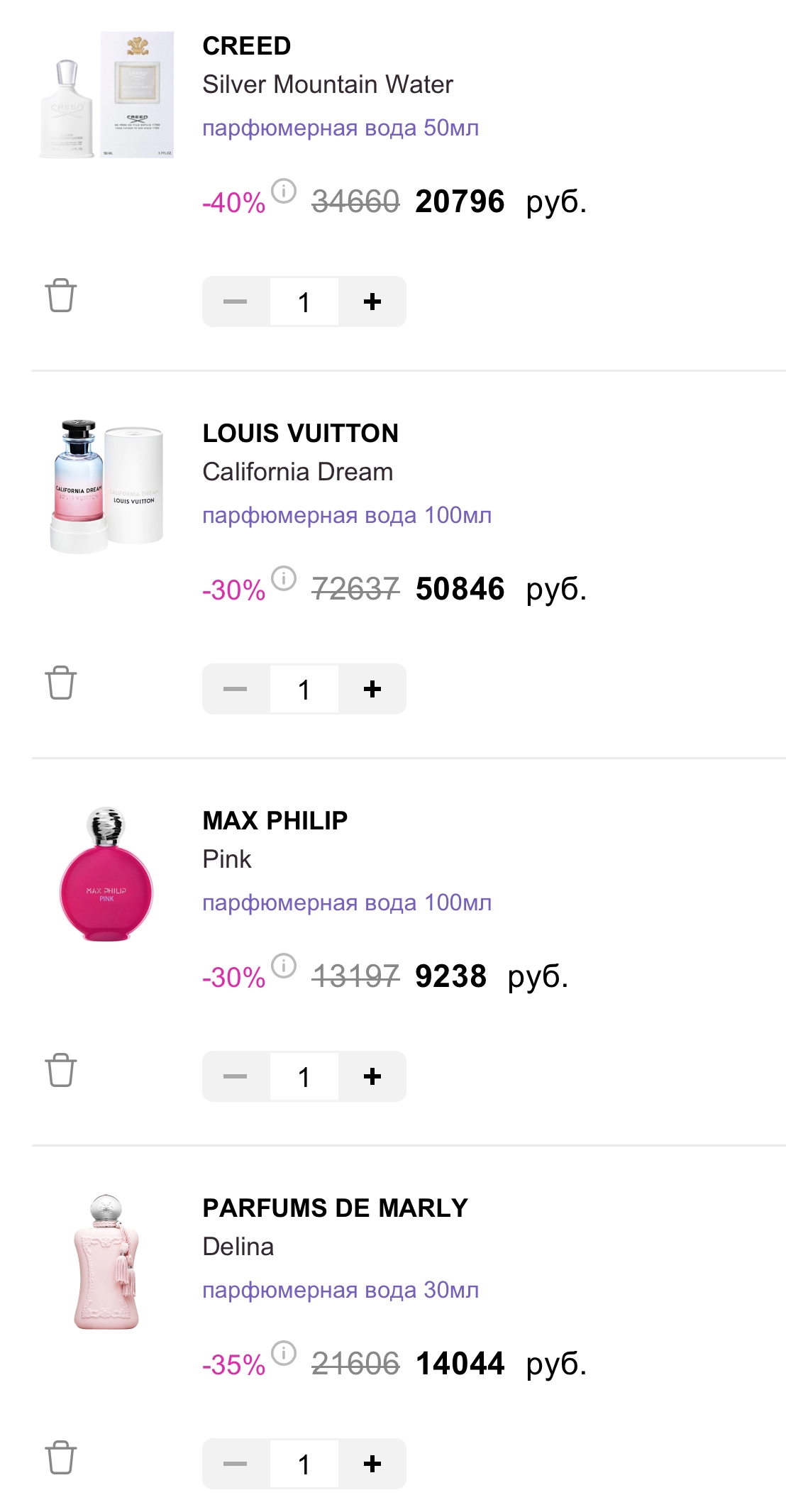786x1512 pixels.
Task: Open the Parfums de Marly brand title
Action: click(335, 1208)
